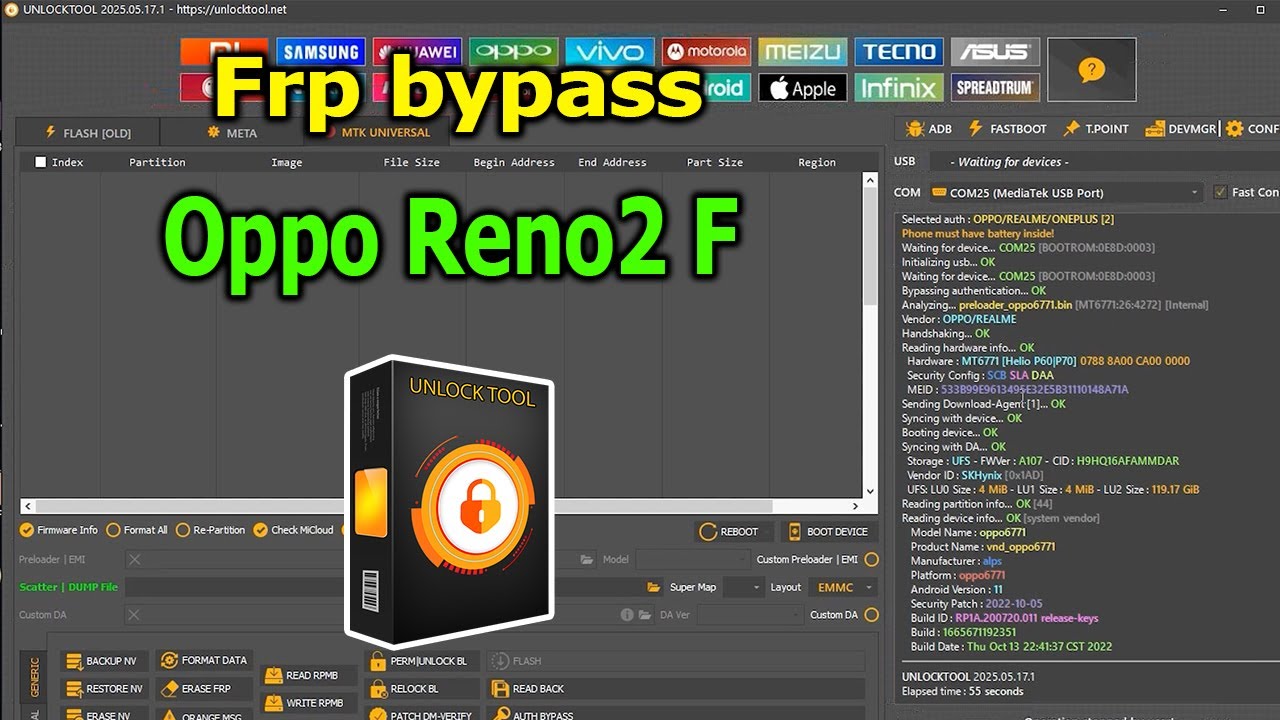Select the Tecno brand logo
This screenshot has height=720, width=1280.
point(899,52)
